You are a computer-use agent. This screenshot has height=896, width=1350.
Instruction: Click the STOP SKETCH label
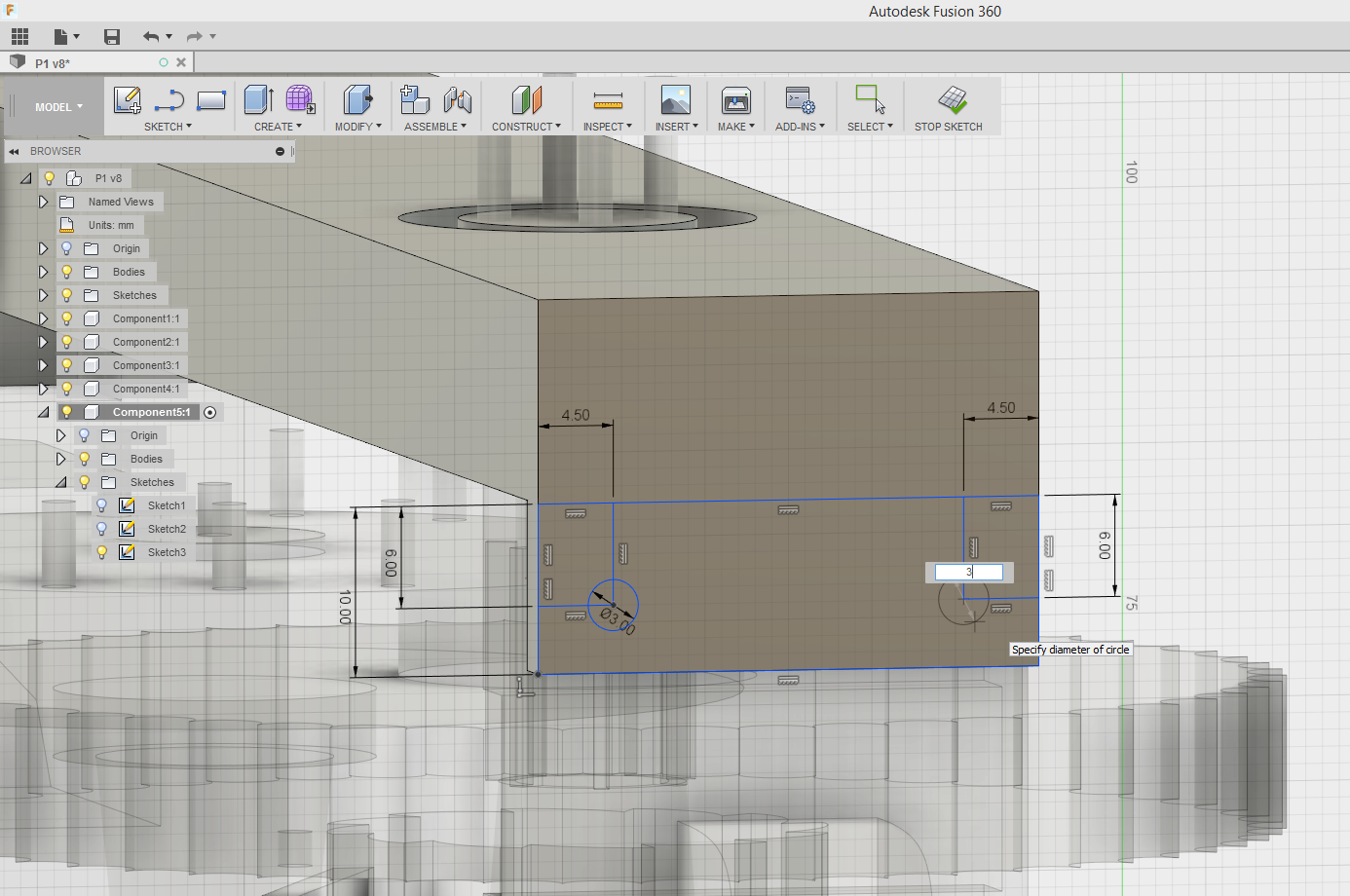pos(948,127)
